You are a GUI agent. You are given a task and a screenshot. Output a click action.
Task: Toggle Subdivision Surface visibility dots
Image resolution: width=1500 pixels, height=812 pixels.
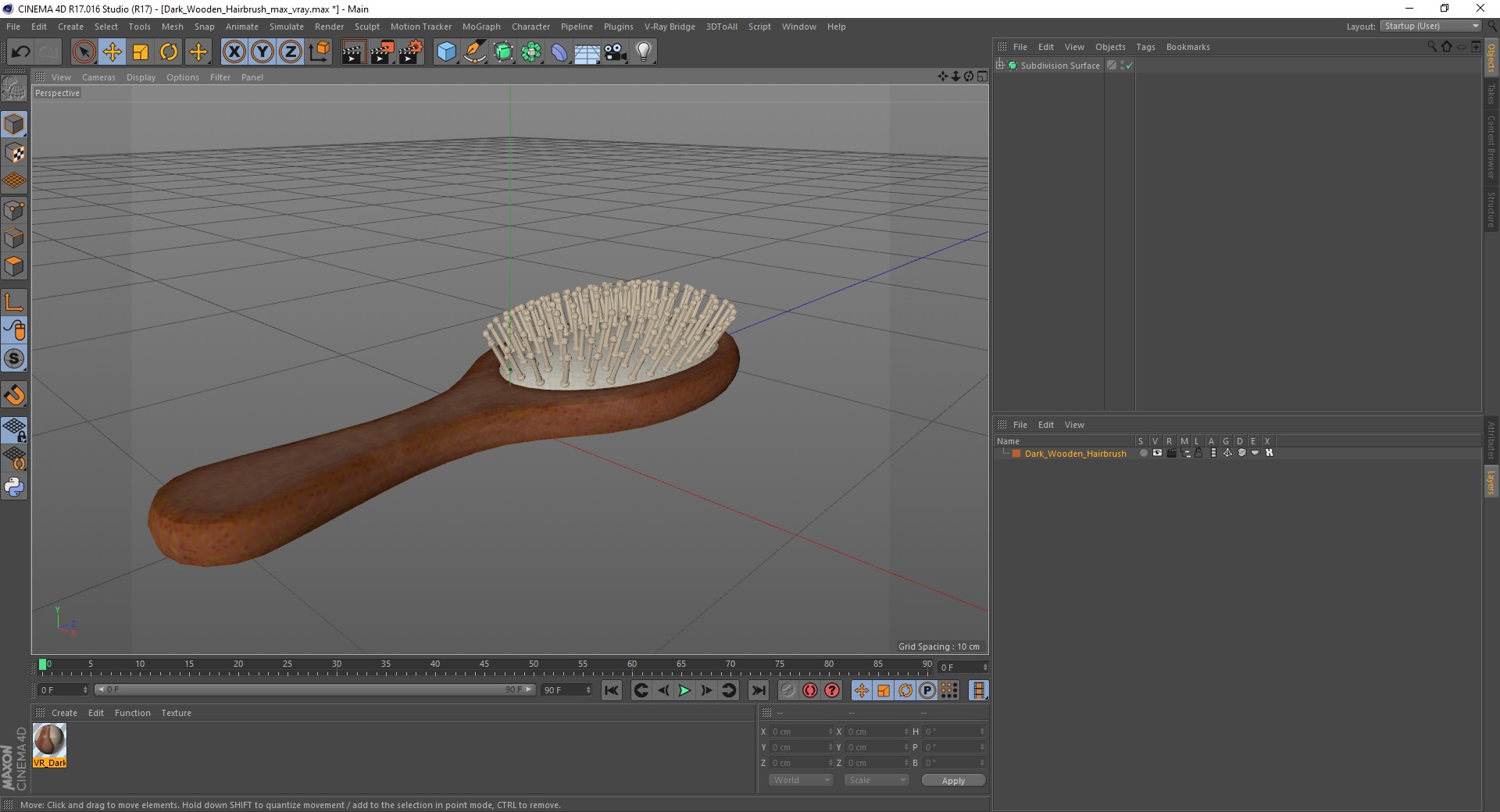point(1123,66)
